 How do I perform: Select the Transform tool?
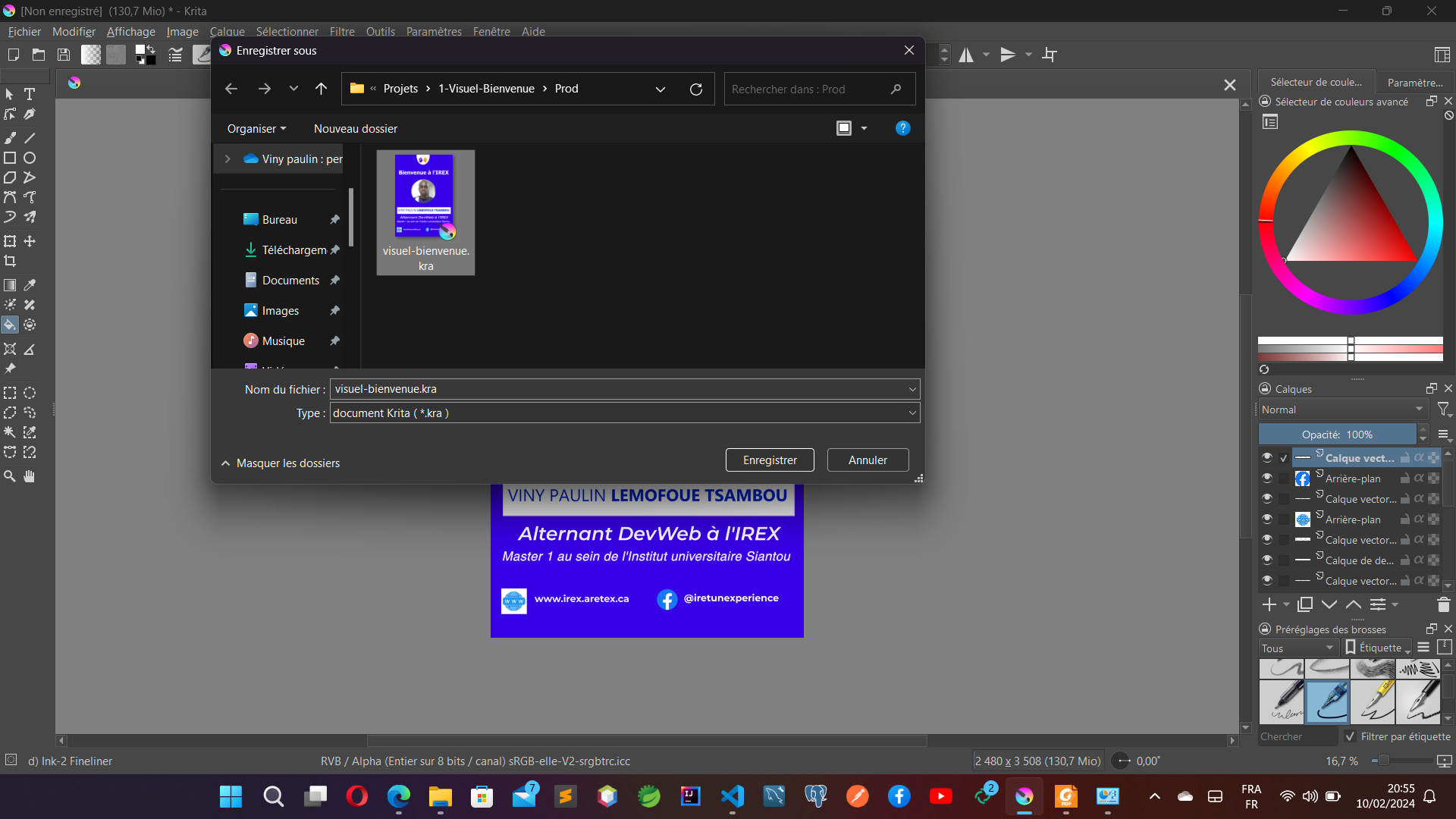tap(10, 241)
